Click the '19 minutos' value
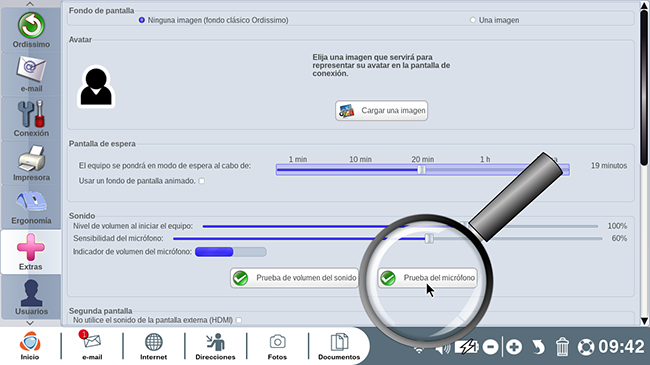650x365 pixels. [609, 165]
